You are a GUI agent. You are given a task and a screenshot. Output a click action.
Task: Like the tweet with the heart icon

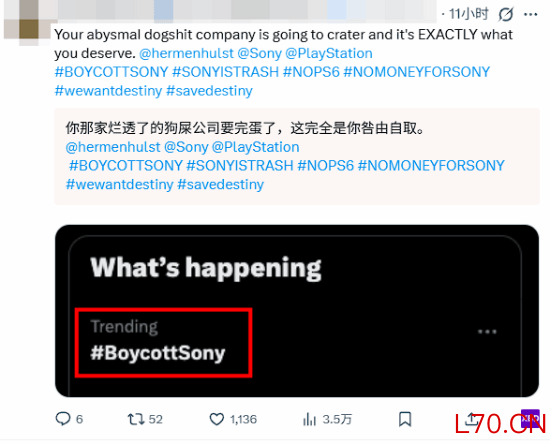tap(216, 419)
